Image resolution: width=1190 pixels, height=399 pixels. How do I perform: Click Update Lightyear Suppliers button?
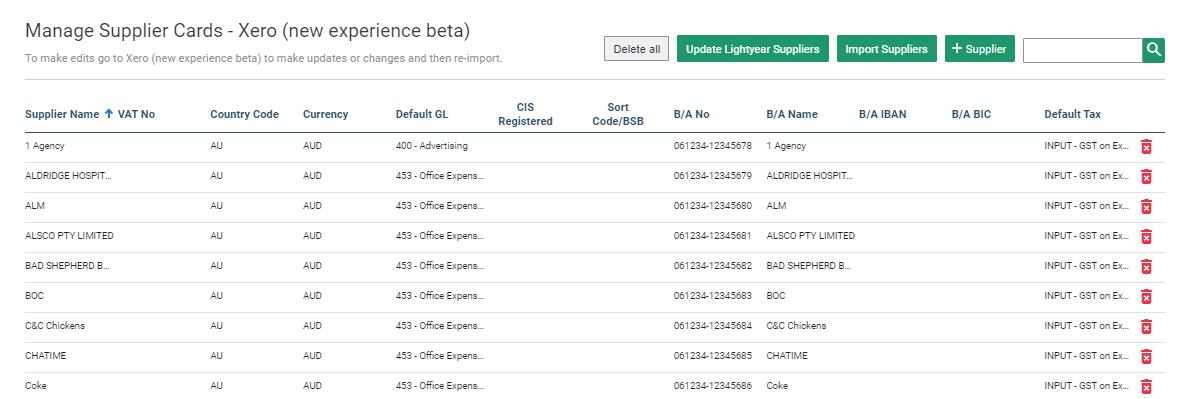point(752,49)
